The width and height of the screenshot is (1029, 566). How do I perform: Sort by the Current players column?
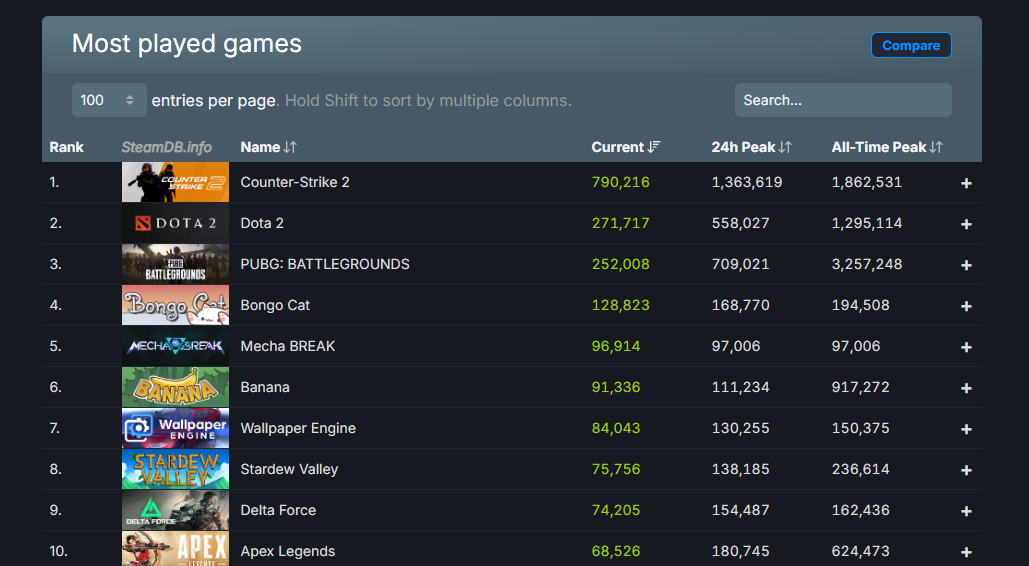click(x=625, y=147)
